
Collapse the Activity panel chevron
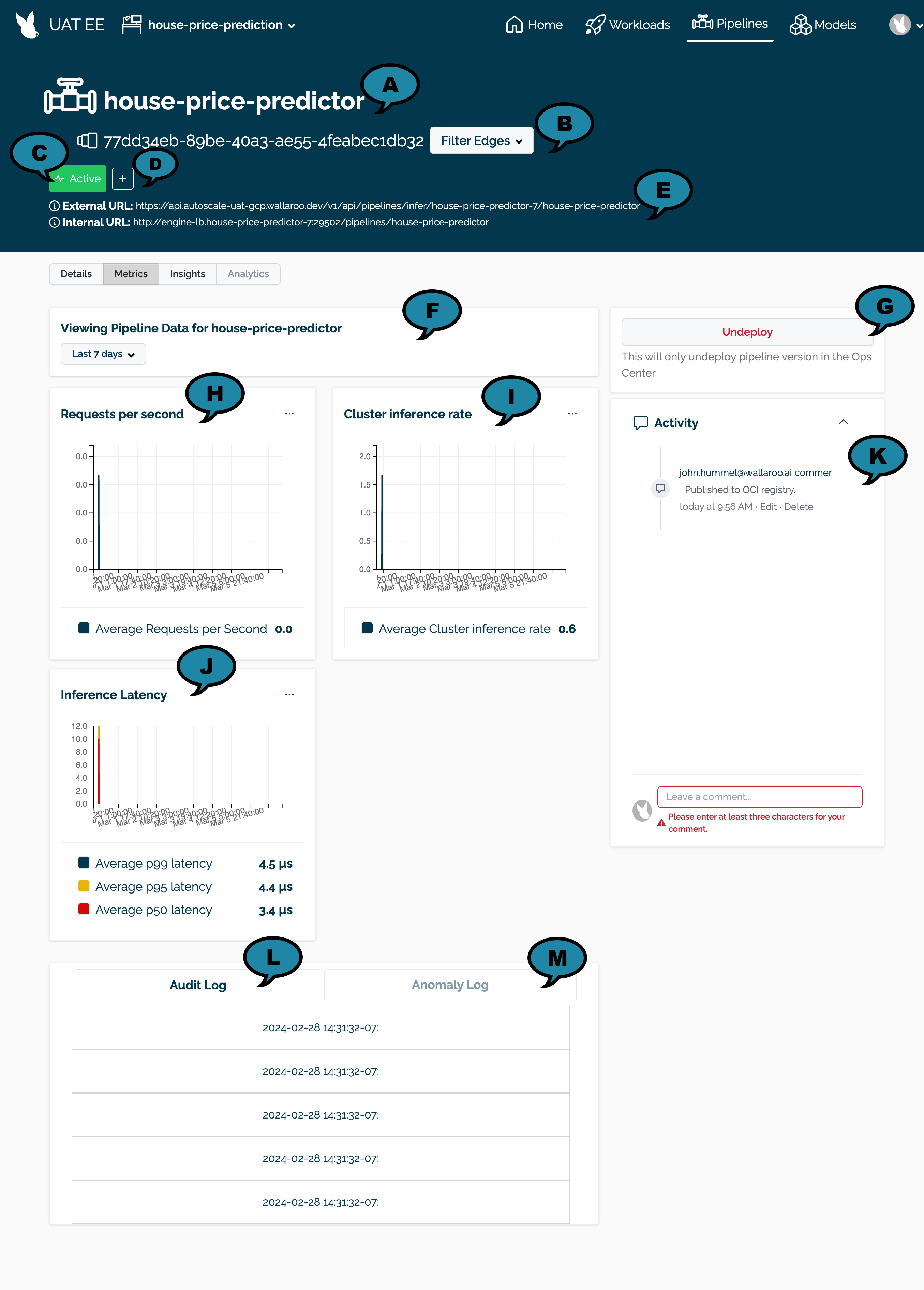point(843,421)
